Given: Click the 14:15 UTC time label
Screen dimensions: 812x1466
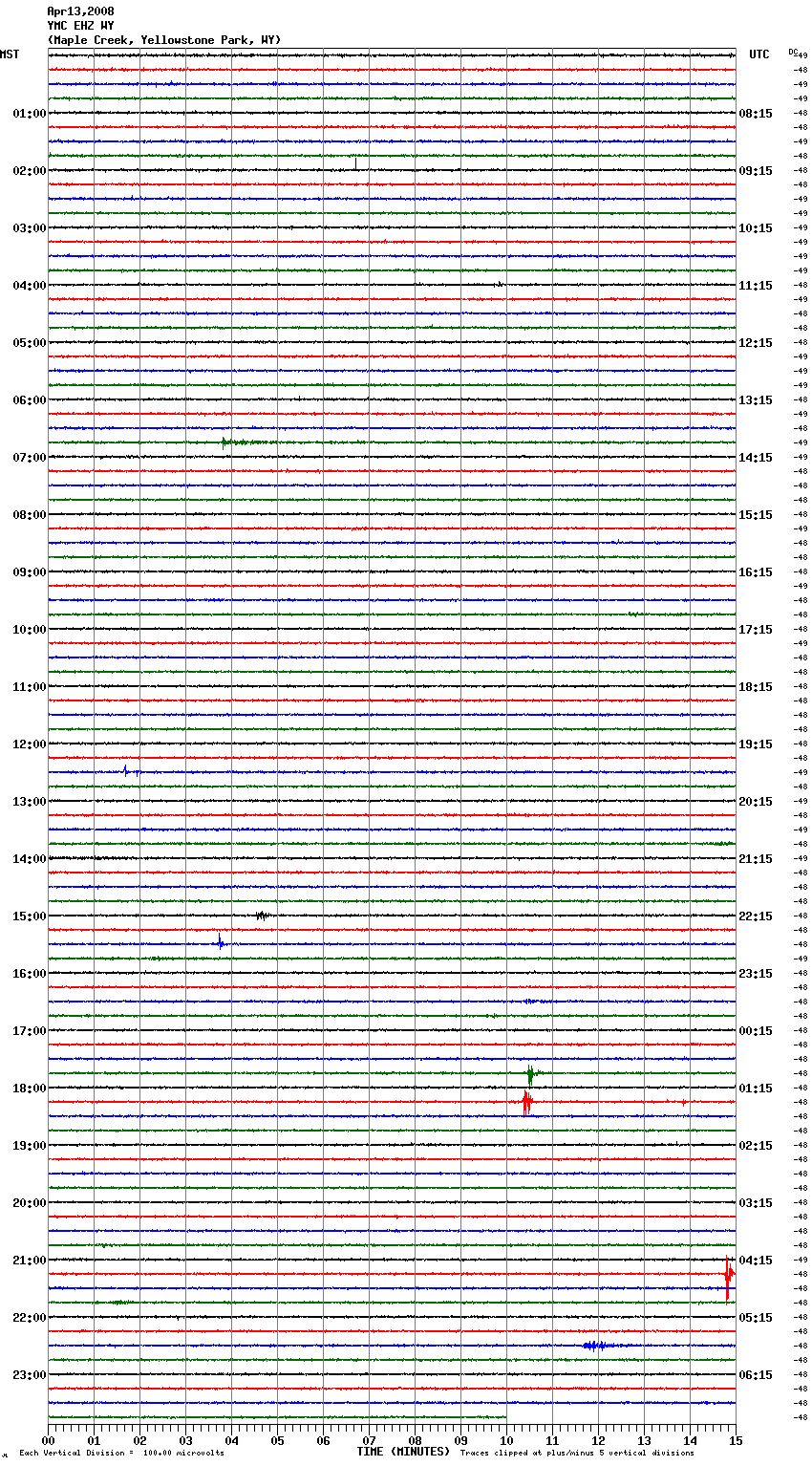Looking at the screenshot, I should pyautogui.click(x=756, y=458).
